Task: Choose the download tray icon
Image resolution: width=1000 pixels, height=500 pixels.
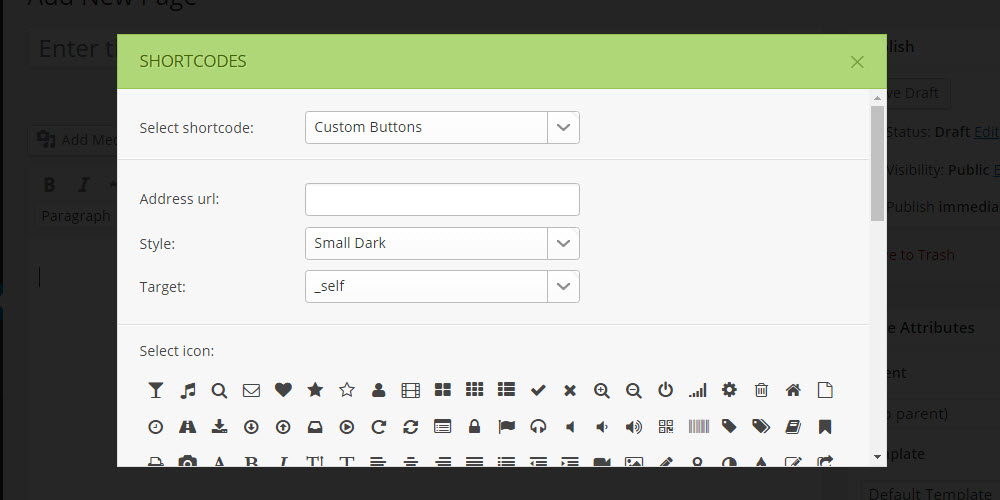Action: (x=219, y=427)
